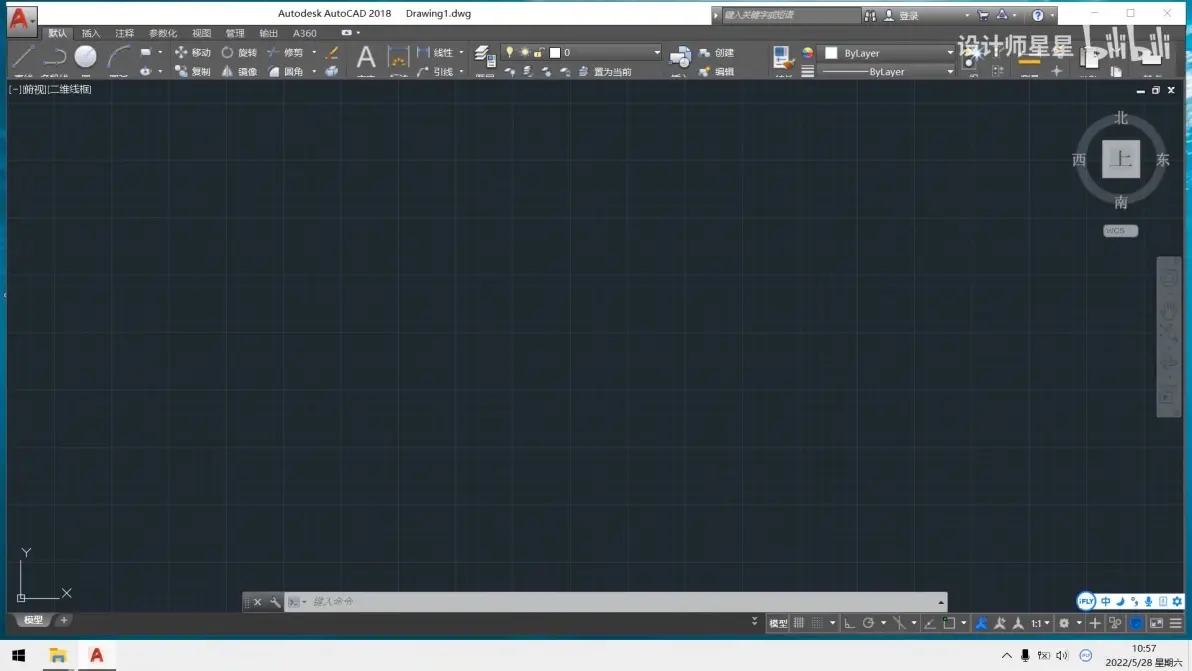The image size is (1192, 671).
Task: Open the 1:1 annotation scale dropdown
Action: coord(1040,623)
